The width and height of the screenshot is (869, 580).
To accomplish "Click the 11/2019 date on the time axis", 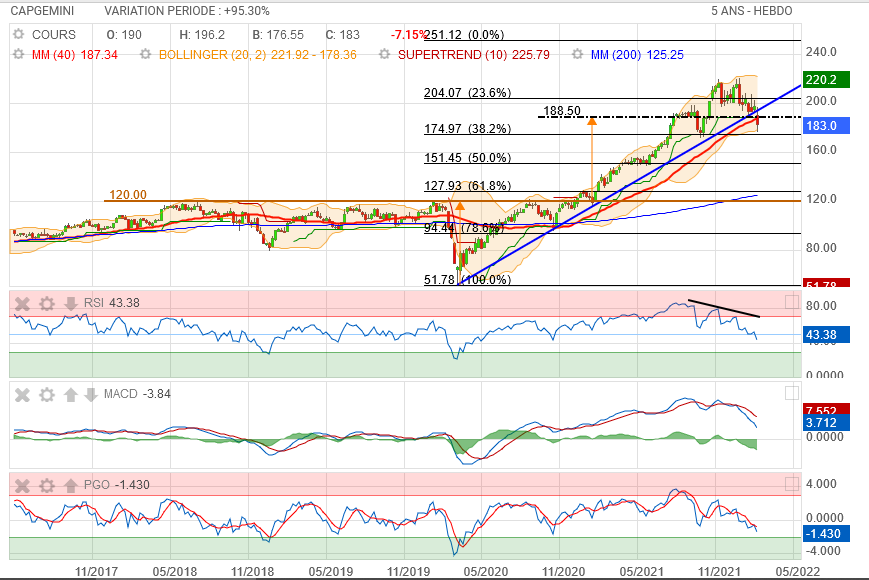I will pyautogui.click(x=408, y=571).
